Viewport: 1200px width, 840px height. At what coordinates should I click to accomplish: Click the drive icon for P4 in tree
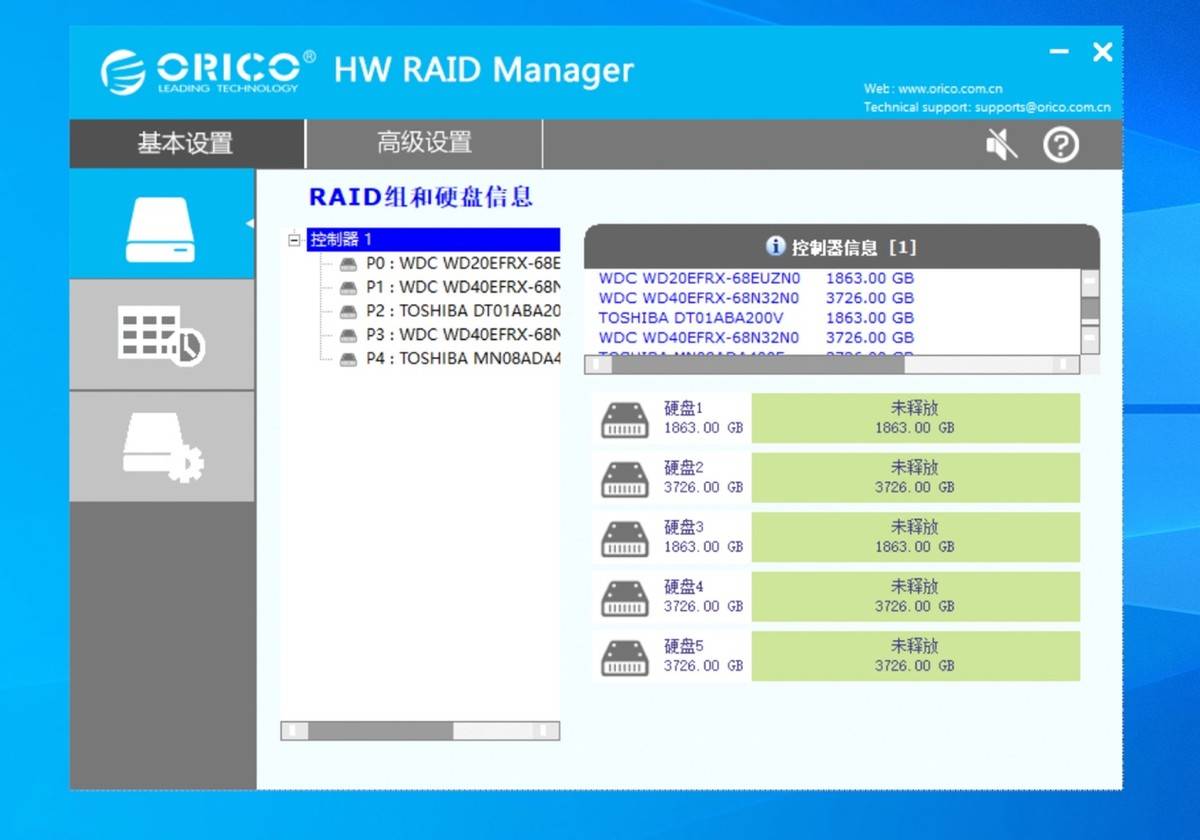(x=348, y=359)
